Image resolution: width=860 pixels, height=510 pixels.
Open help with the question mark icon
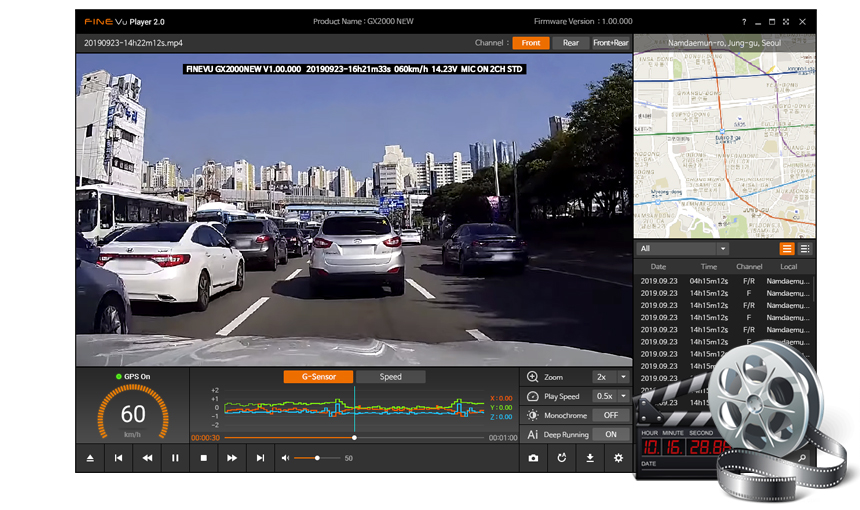tap(743, 21)
